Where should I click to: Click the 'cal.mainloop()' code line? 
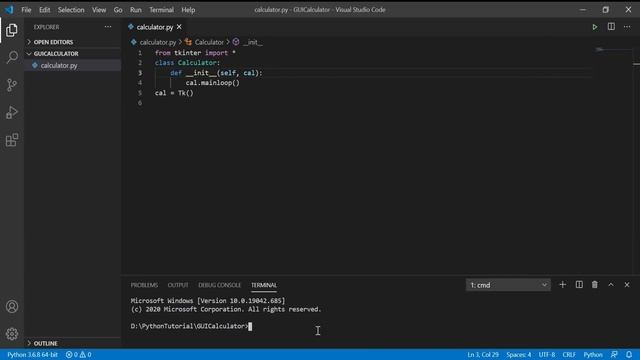(x=213, y=82)
